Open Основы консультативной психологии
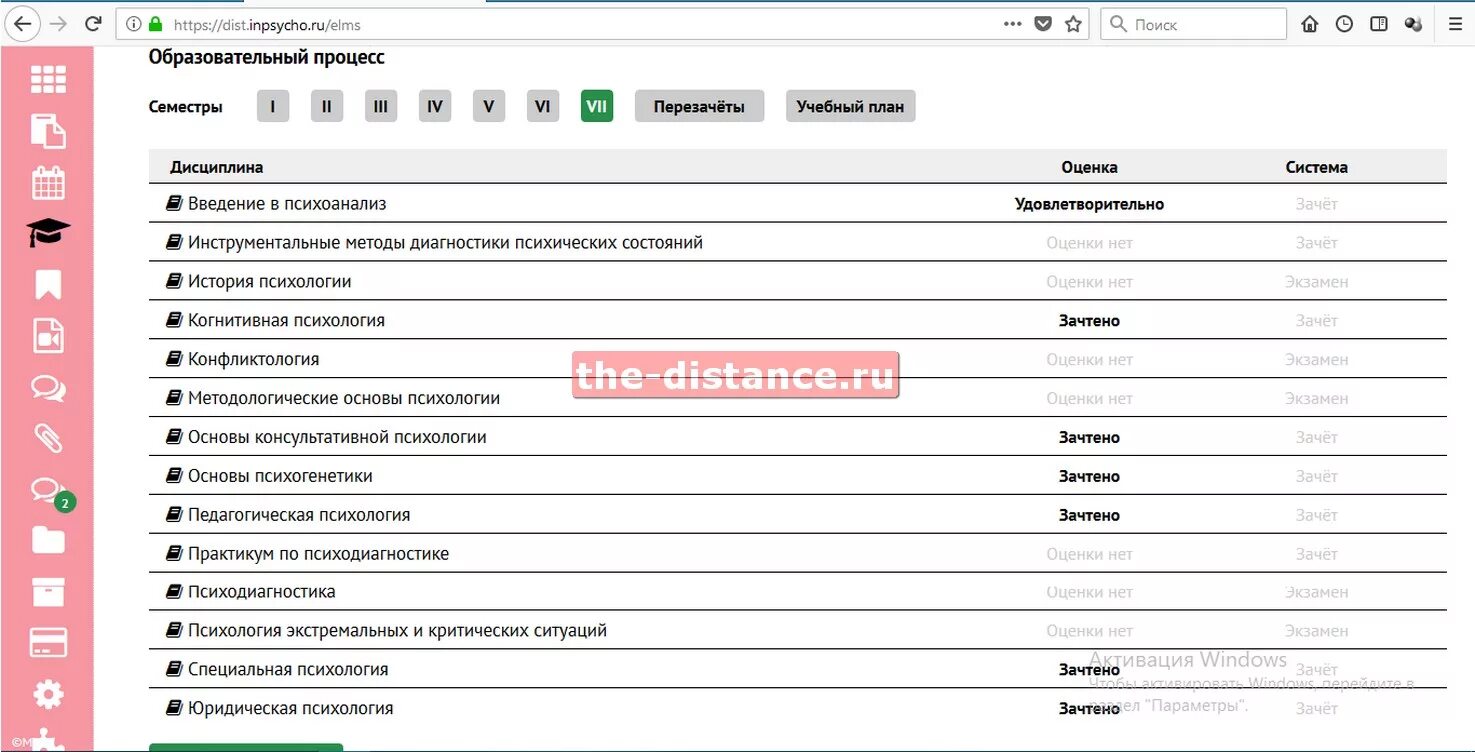This screenshot has width=1475, height=752. pos(337,437)
